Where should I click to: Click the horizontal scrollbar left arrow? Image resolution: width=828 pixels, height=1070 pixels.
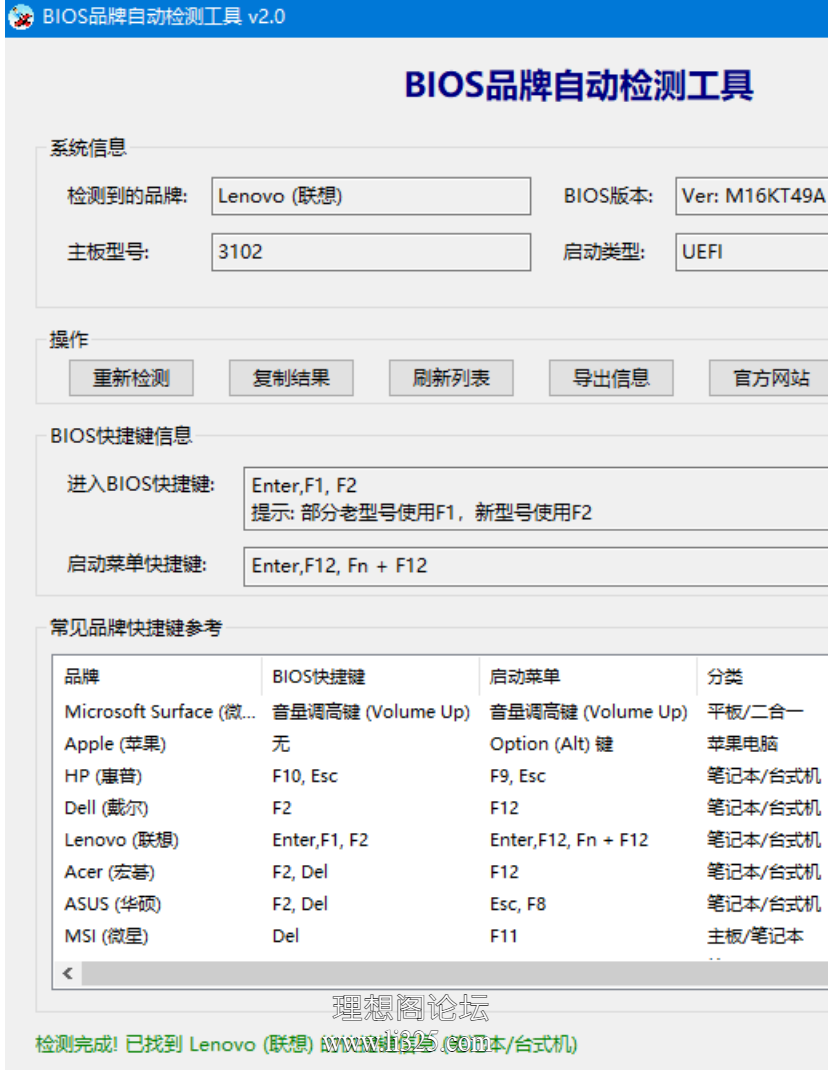(x=68, y=973)
